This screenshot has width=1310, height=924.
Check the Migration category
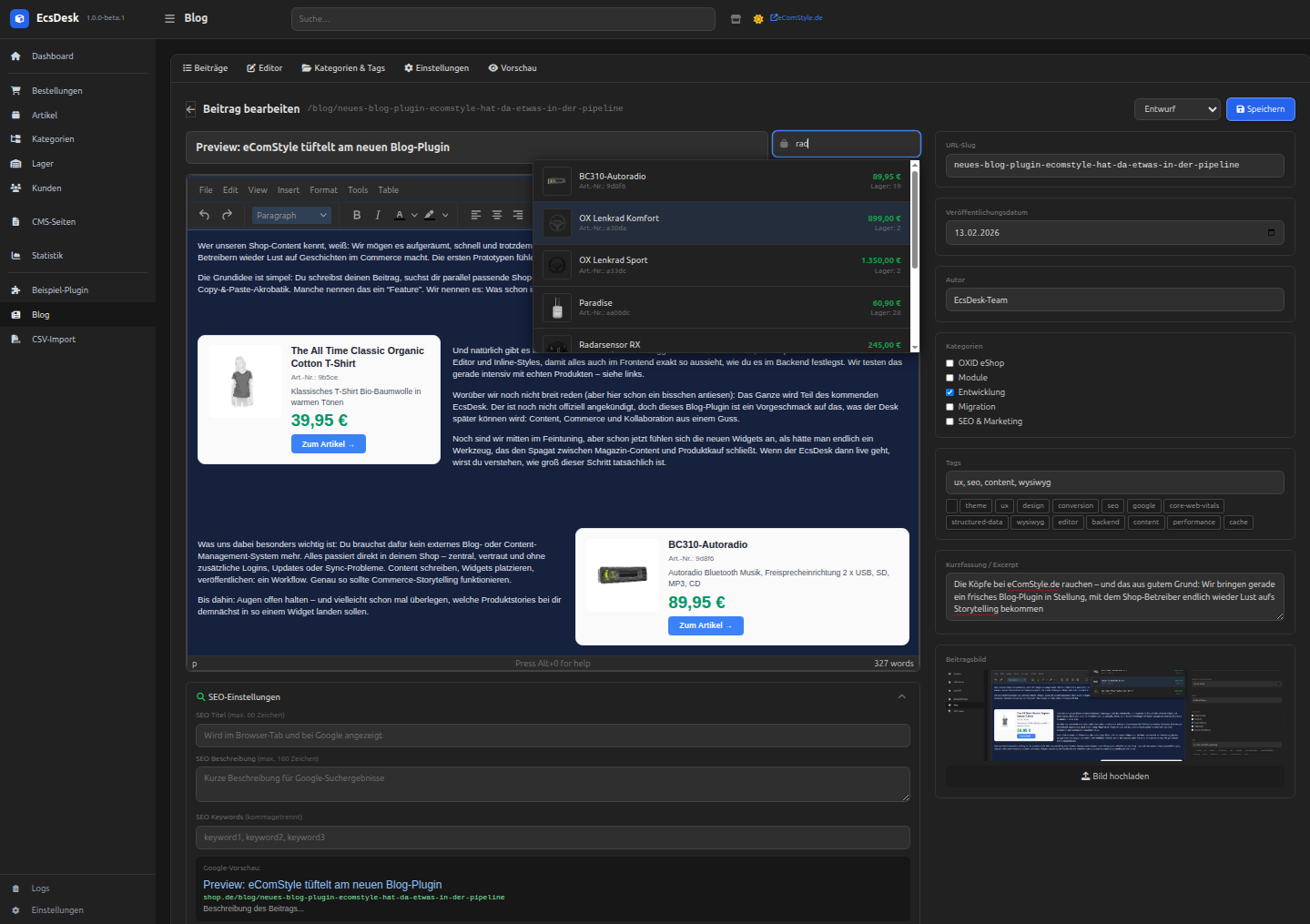pyautogui.click(x=949, y=406)
